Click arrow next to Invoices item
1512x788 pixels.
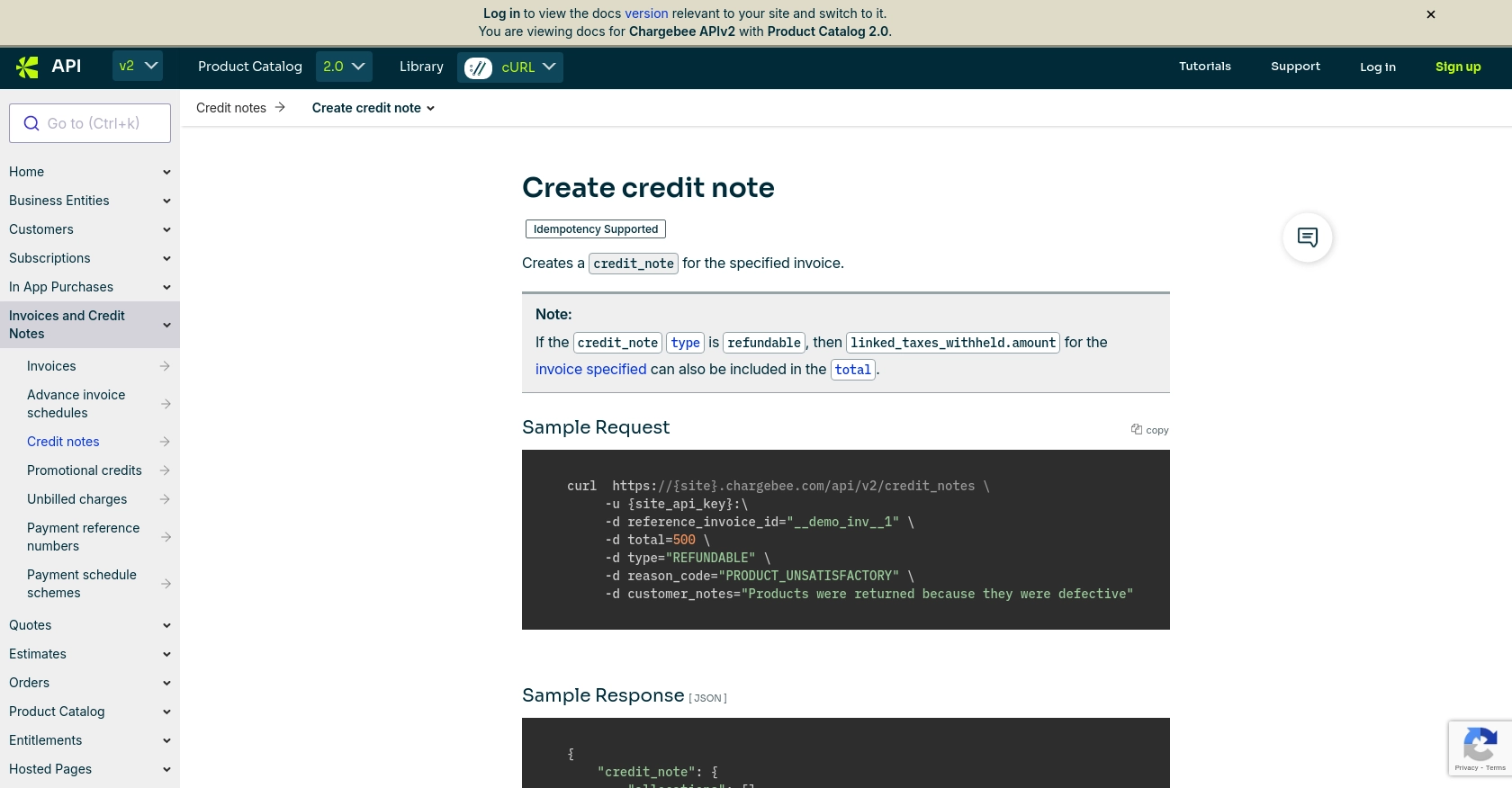(x=165, y=366)
